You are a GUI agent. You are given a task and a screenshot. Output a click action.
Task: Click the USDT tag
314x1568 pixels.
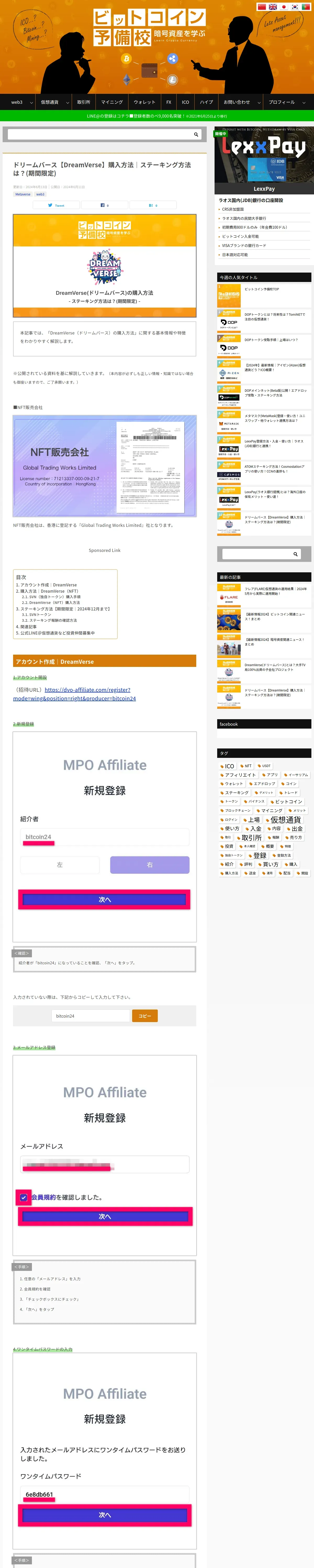(264, 766)
